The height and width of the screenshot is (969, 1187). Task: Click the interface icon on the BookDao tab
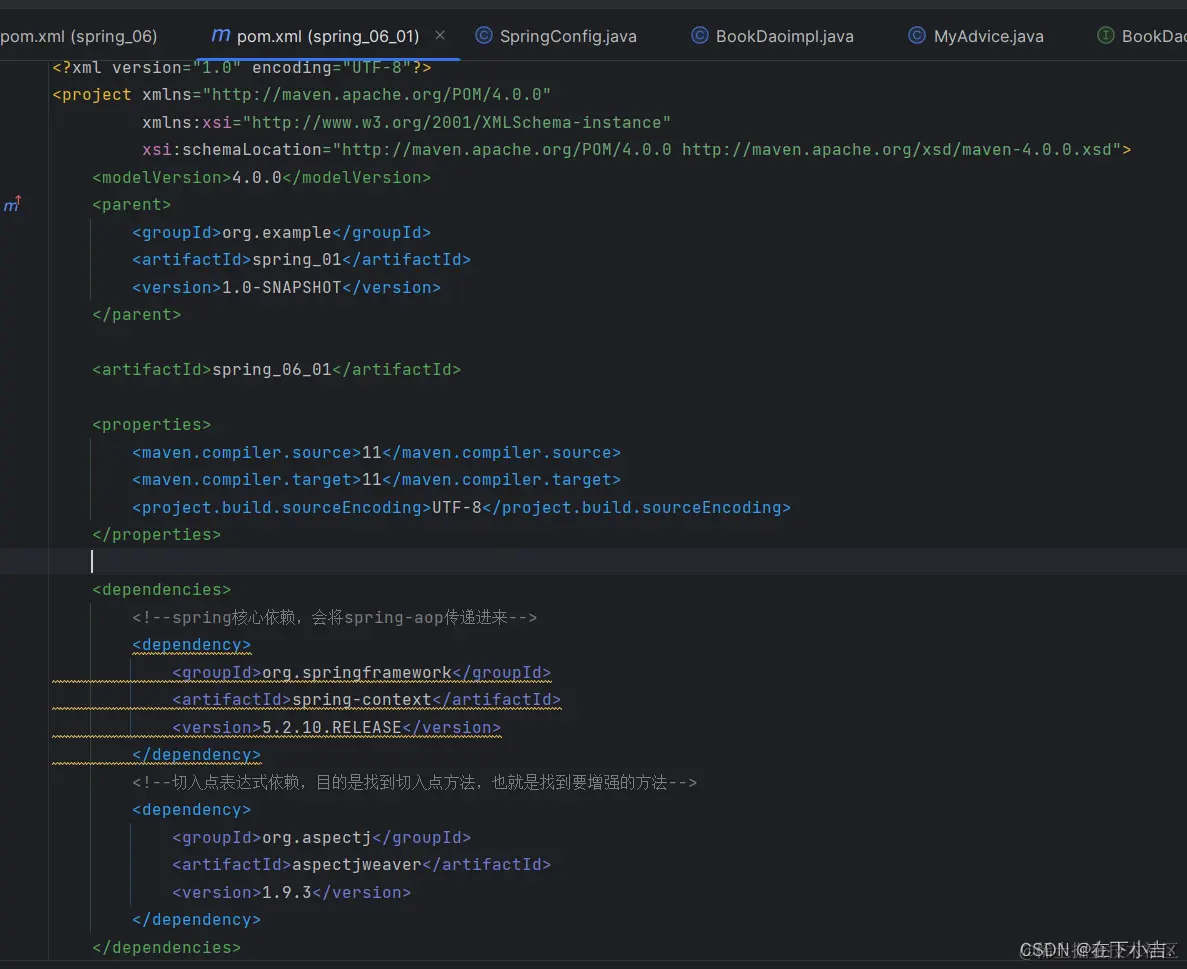[1105, 36]
